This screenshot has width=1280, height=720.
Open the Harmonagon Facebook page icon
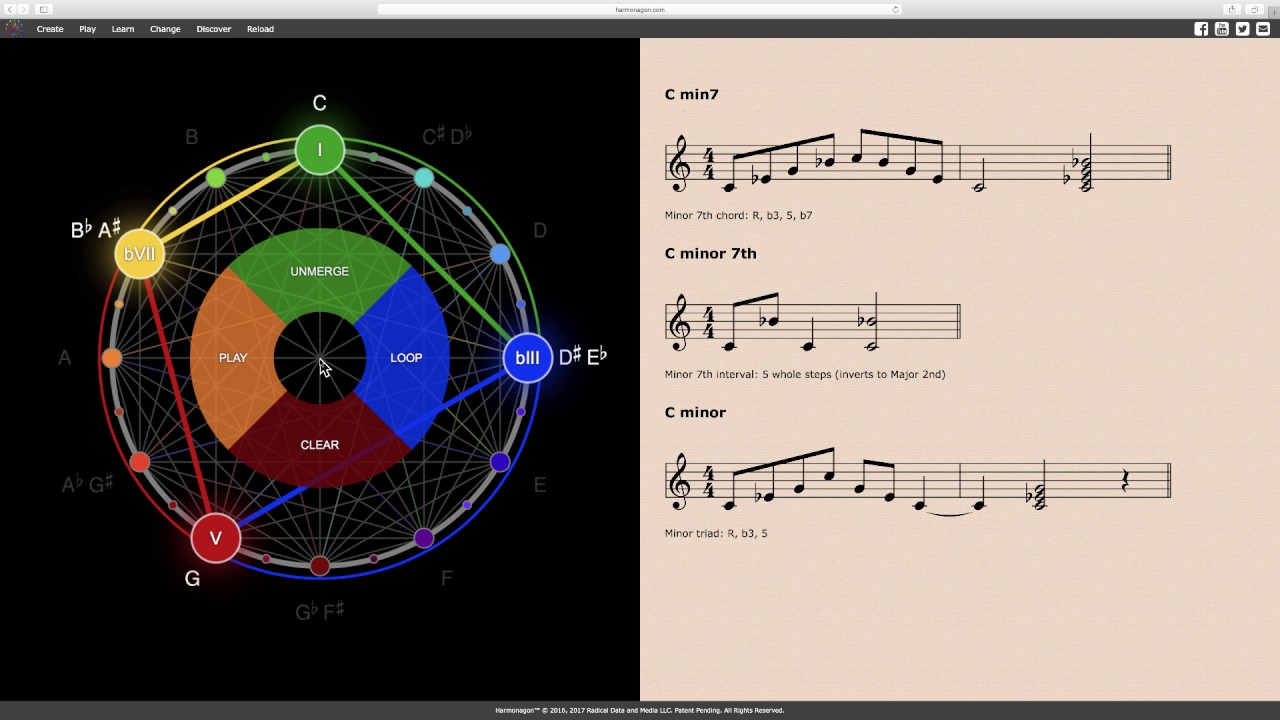pyautogui.click(x=1201, y=29)
